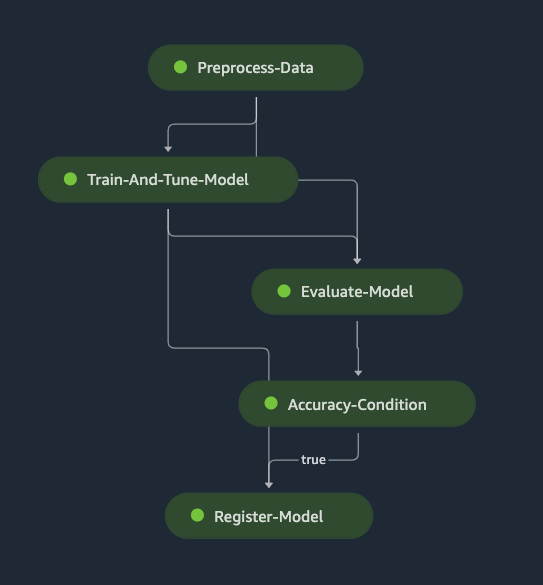Click the Evaluate-Model success status dot
Screen dimensions: 543x585
pyautogui.click(x=284, y=291)
